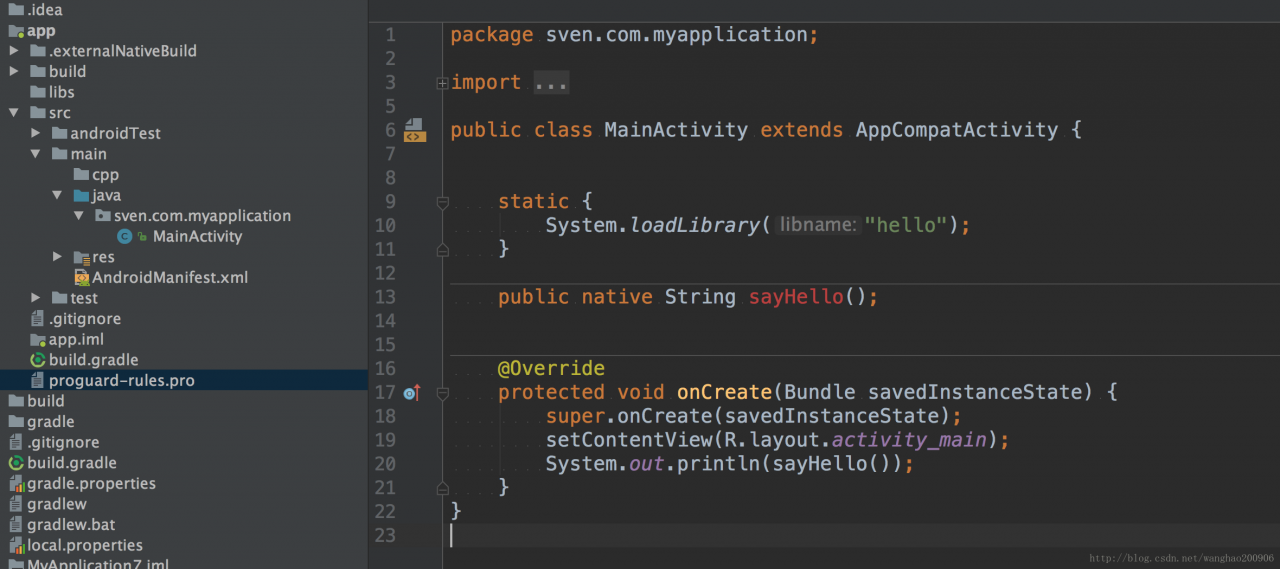Click the gradle folder icon
The width and height of the screenshot is (1280, 569).
(16, 422)
